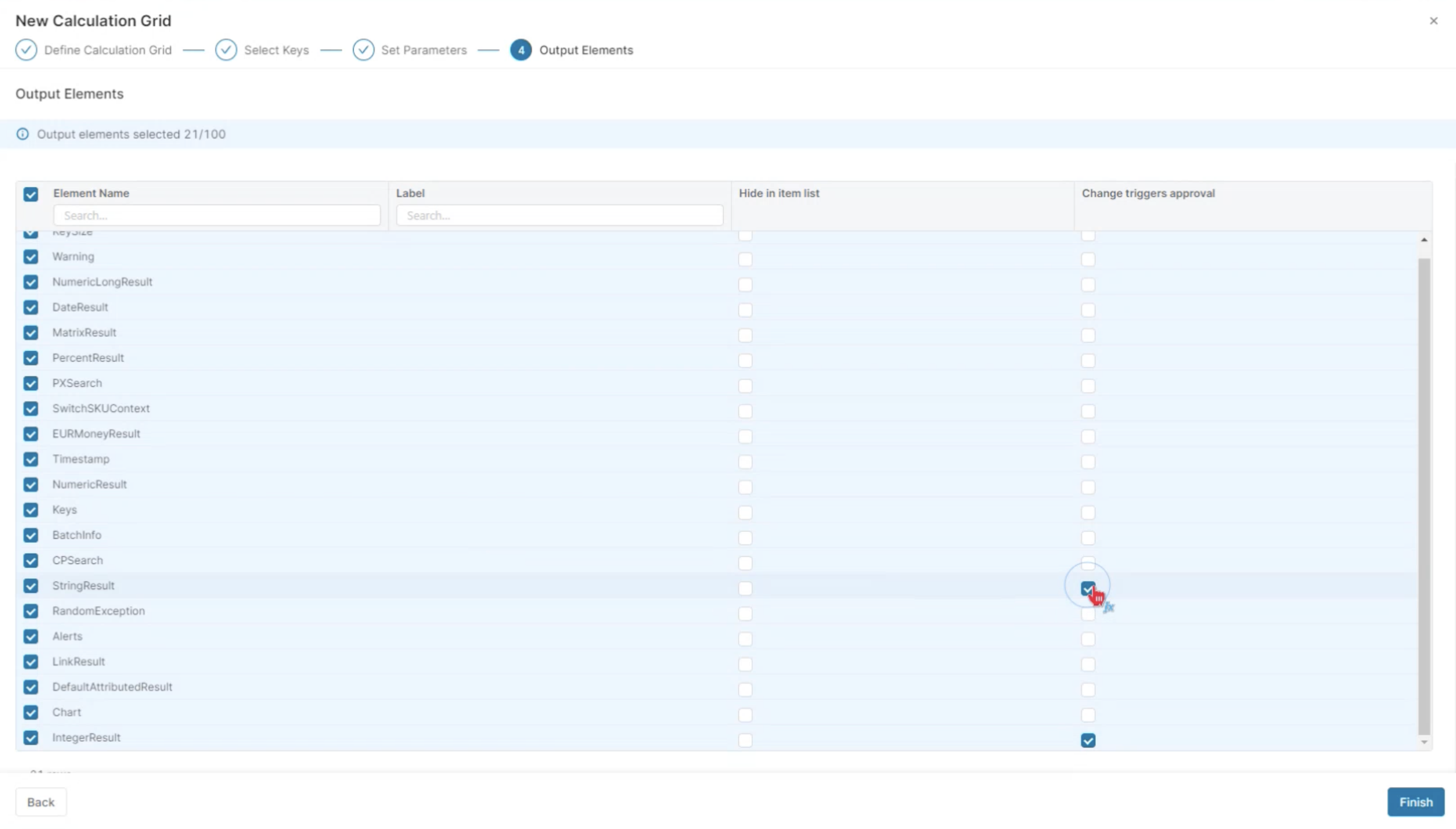Enable Hide in item list for DateResult

745,310
